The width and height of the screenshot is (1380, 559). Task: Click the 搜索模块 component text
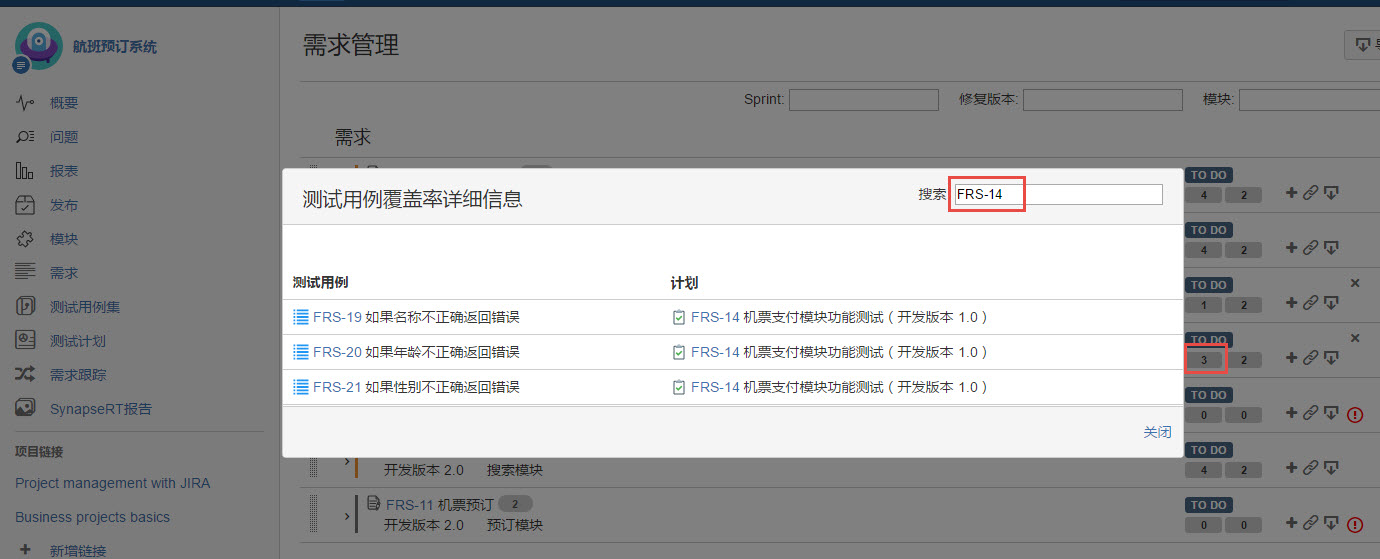pos(514,470)
